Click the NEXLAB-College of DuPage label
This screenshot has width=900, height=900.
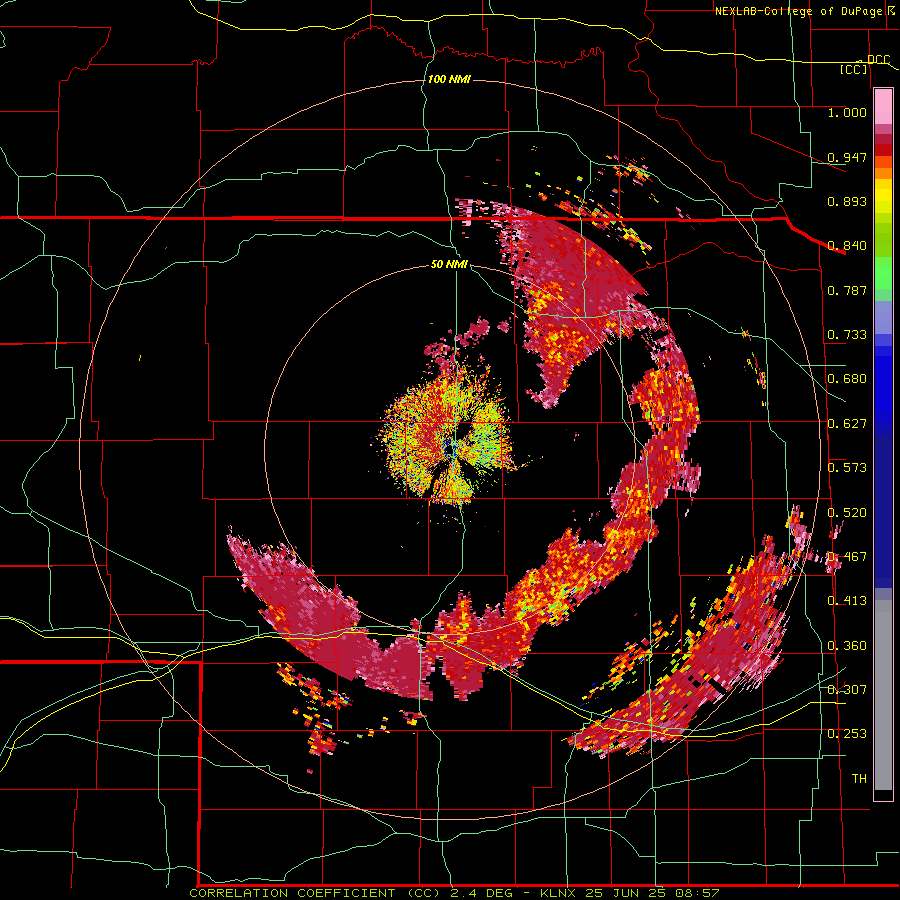tap(798, 11)
